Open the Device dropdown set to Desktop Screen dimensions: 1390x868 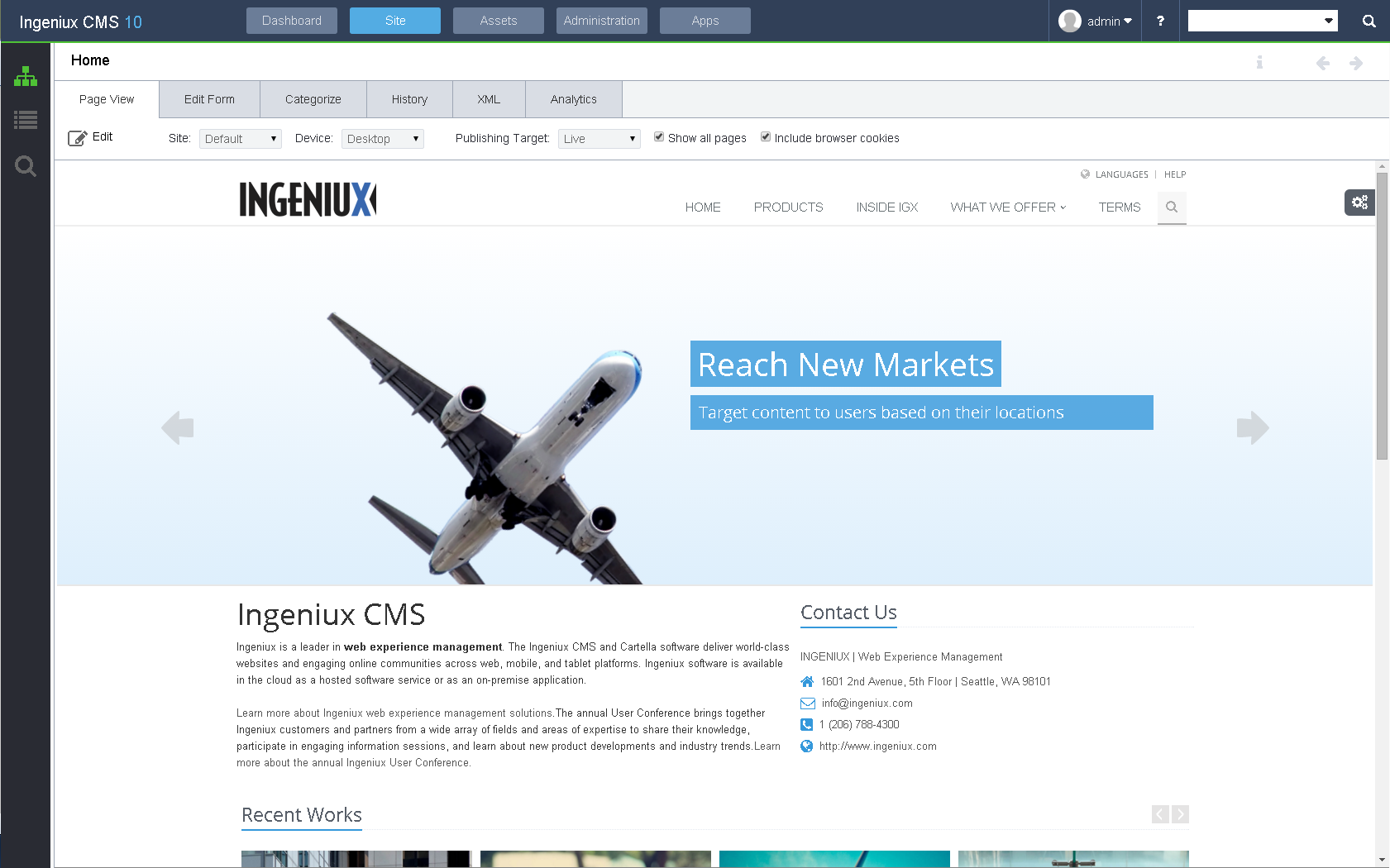pyautogui.click(x=382, y=138)
